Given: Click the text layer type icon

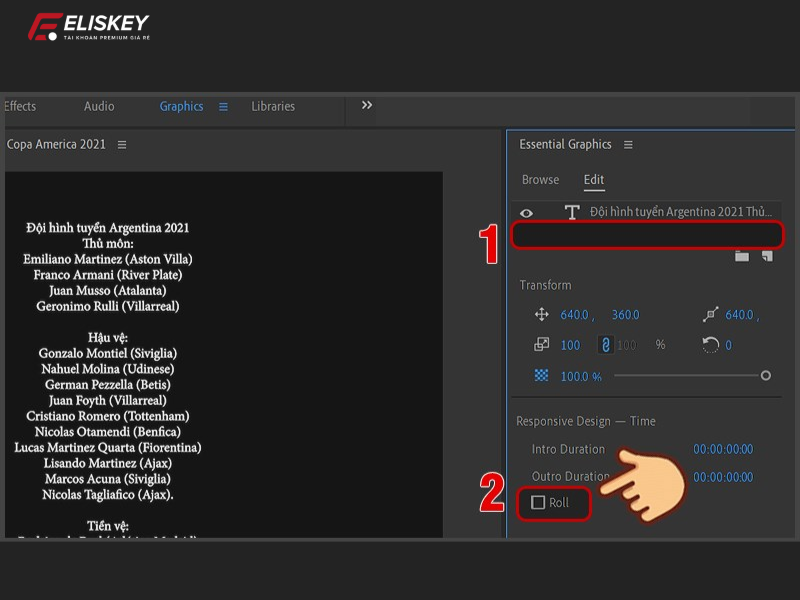Looking at the screenshot, I should coord(572,212).
